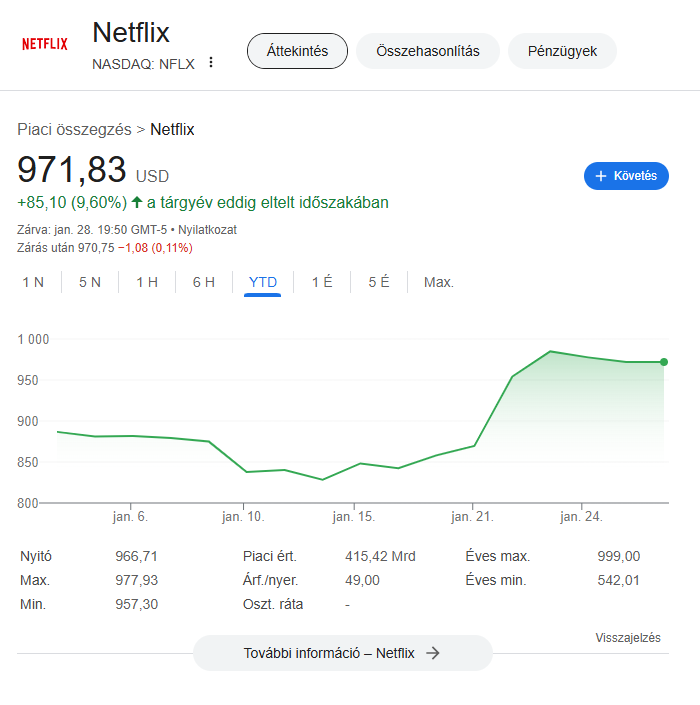Select the 6 H chart range
Viewport: 700px width, 705px height.
(x=204, y=282)
